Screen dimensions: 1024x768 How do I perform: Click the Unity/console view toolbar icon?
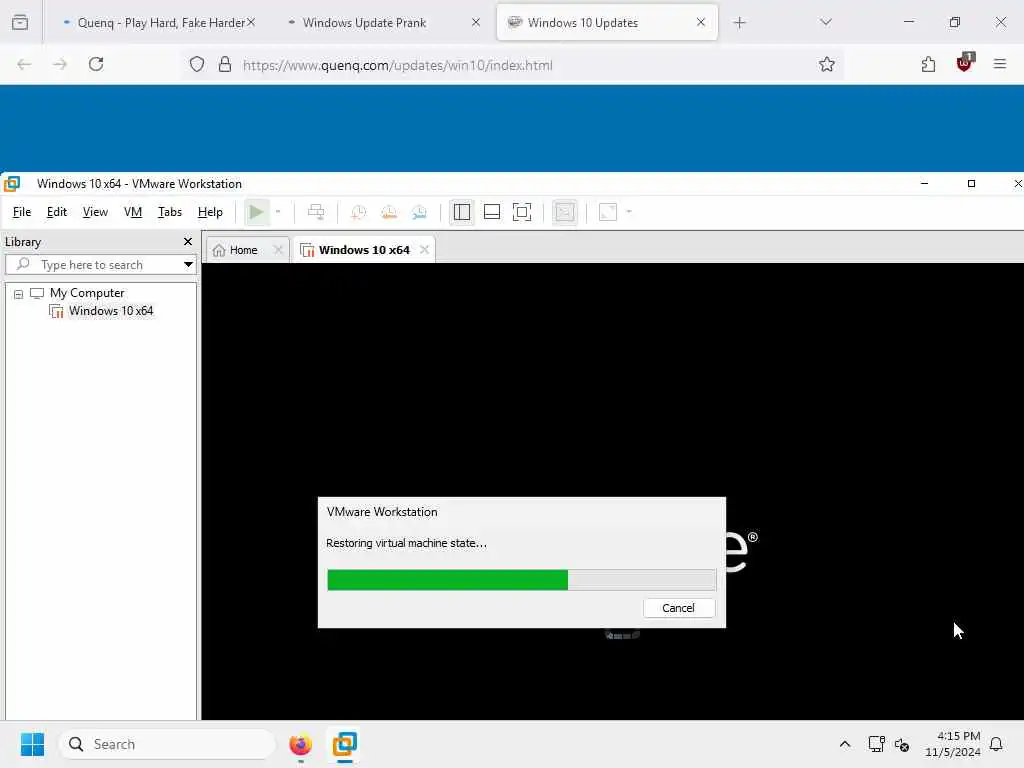pos(564,212)
